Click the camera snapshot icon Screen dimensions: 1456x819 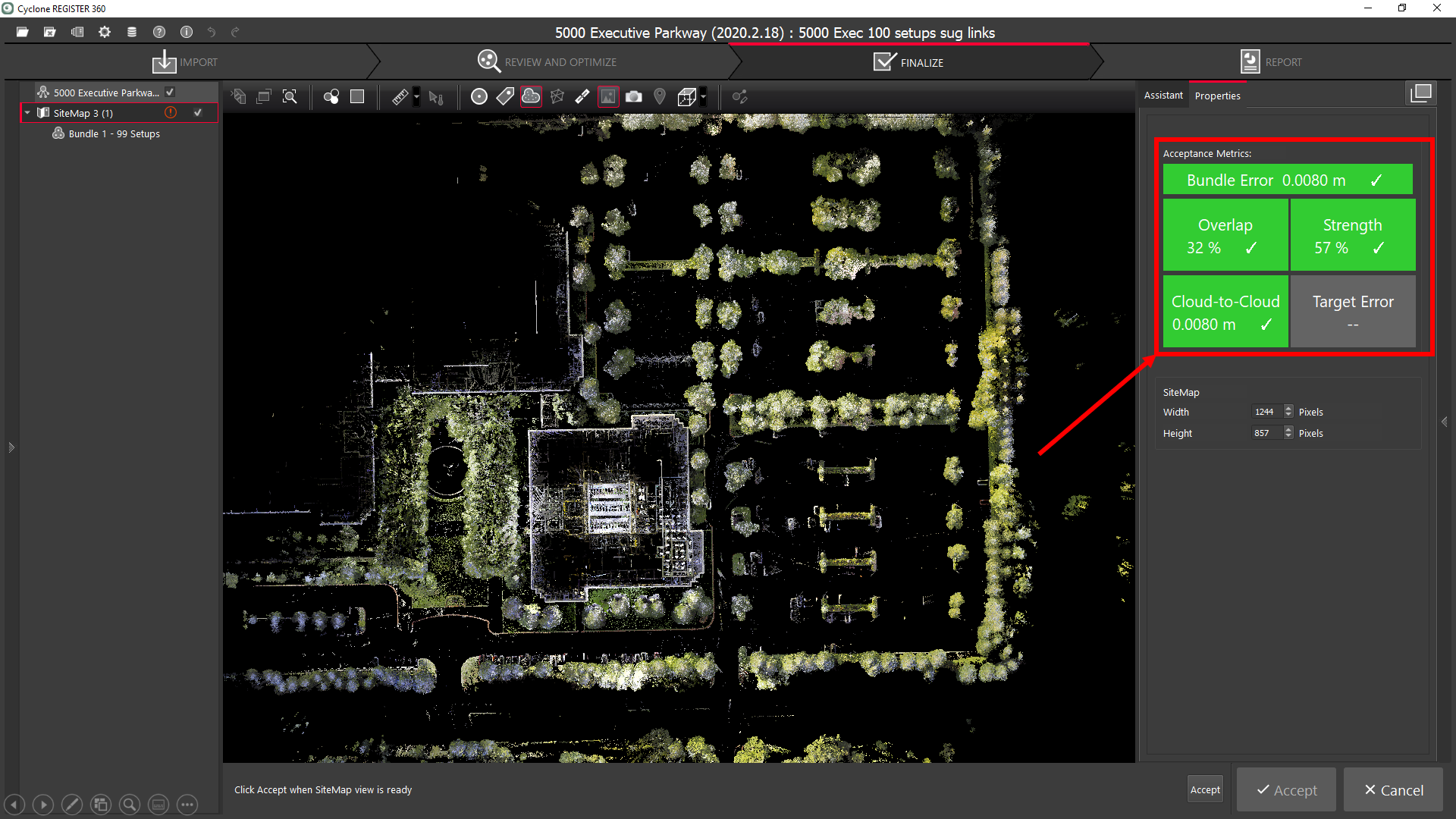634,97
